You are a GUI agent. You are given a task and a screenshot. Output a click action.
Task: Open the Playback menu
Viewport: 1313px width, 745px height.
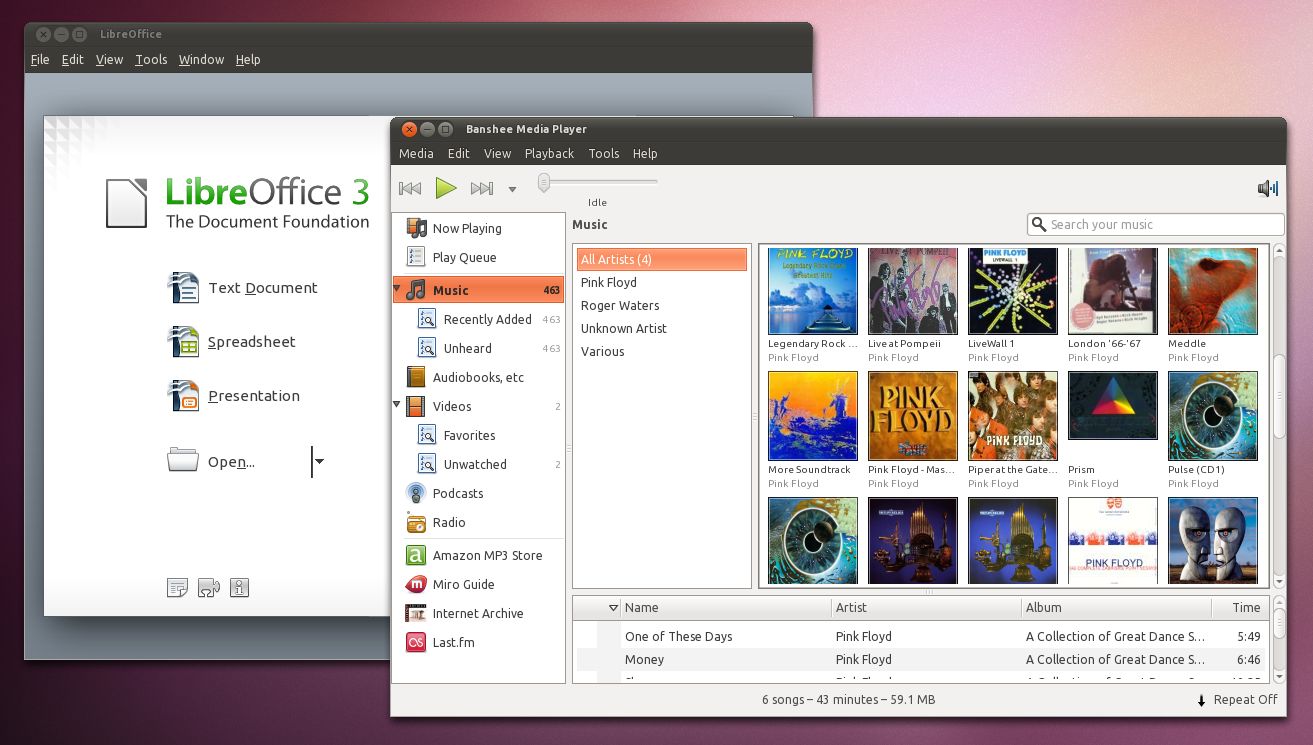point(549,153)
